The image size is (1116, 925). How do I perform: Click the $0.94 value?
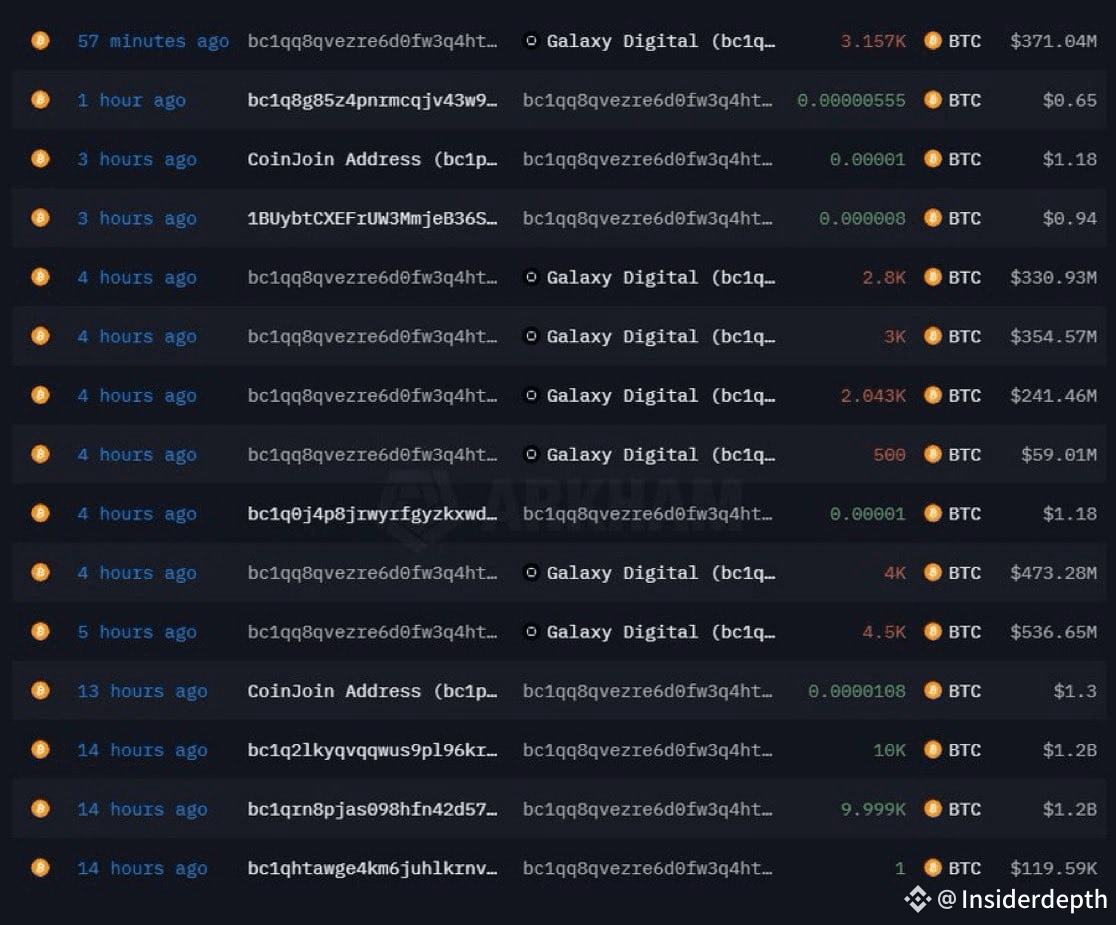tap(1070, 218)
